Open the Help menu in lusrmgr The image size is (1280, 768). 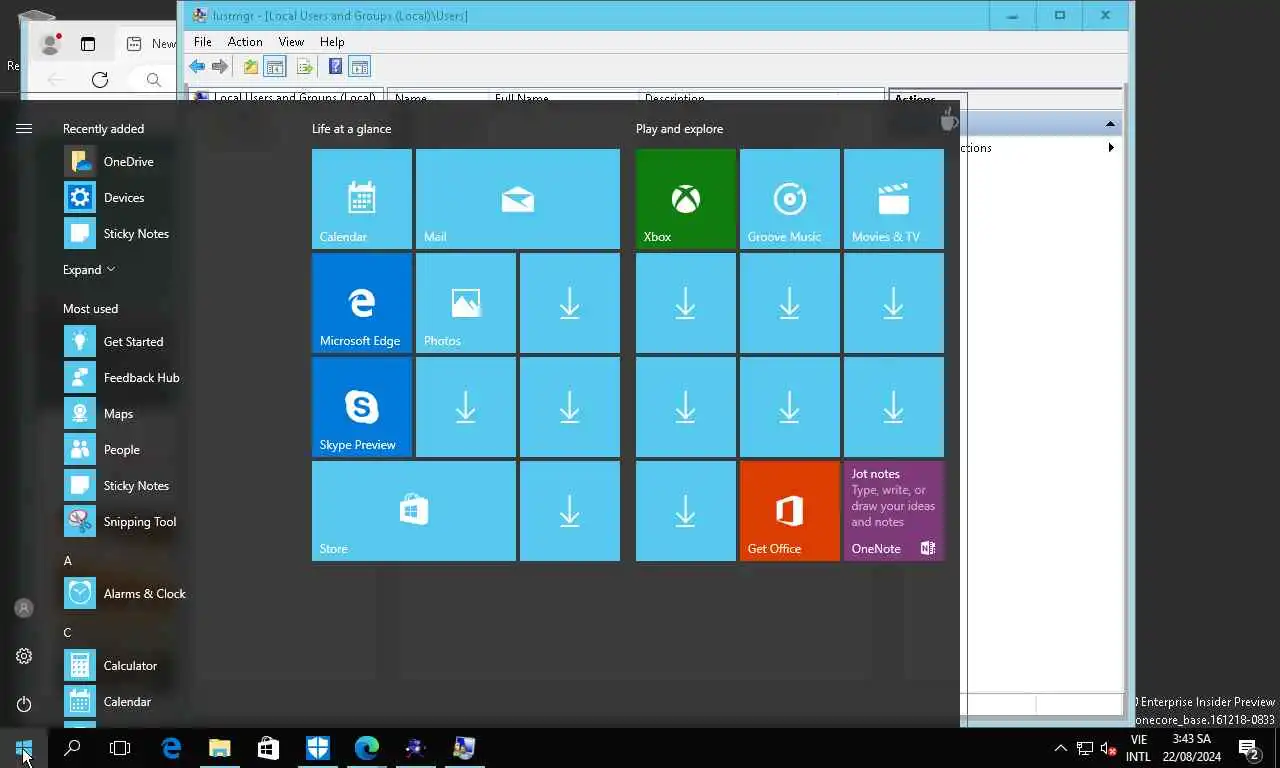(x=332, y=42)
